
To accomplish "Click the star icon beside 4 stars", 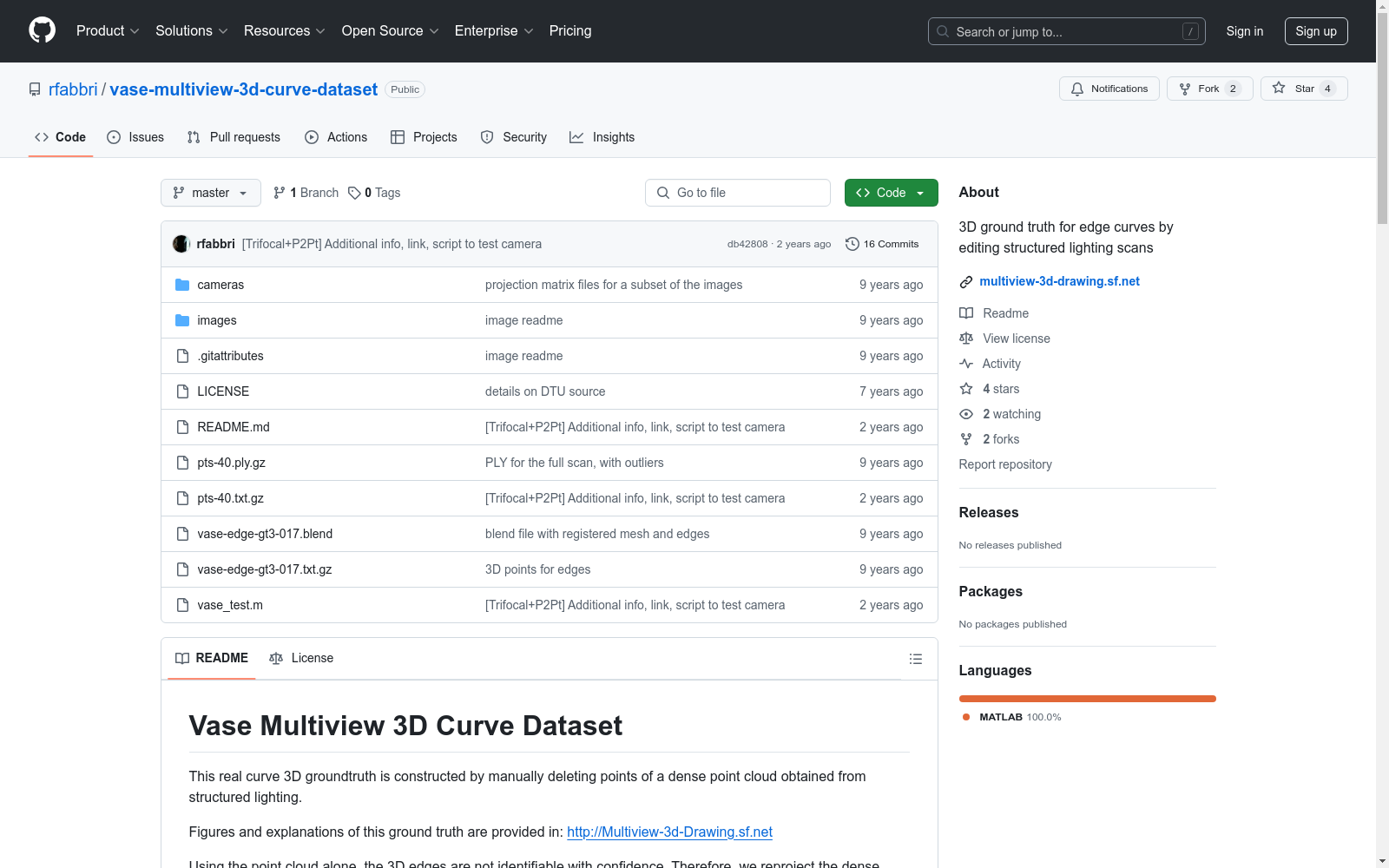I will 966,389.
